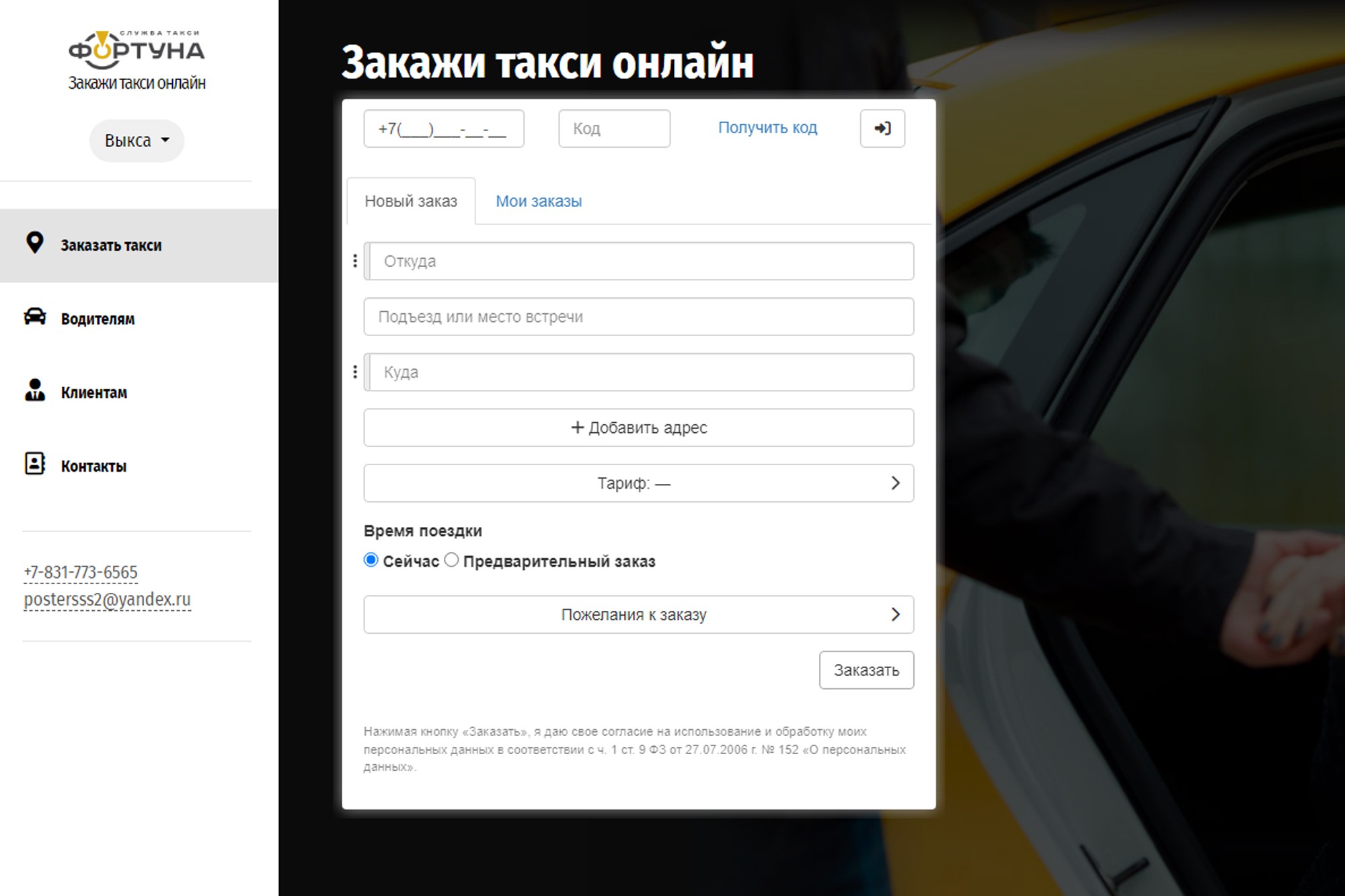This screenshot has height=896, width=1345.
Task: Select Предварительный заказ radio option
Action: click(451, 560)
